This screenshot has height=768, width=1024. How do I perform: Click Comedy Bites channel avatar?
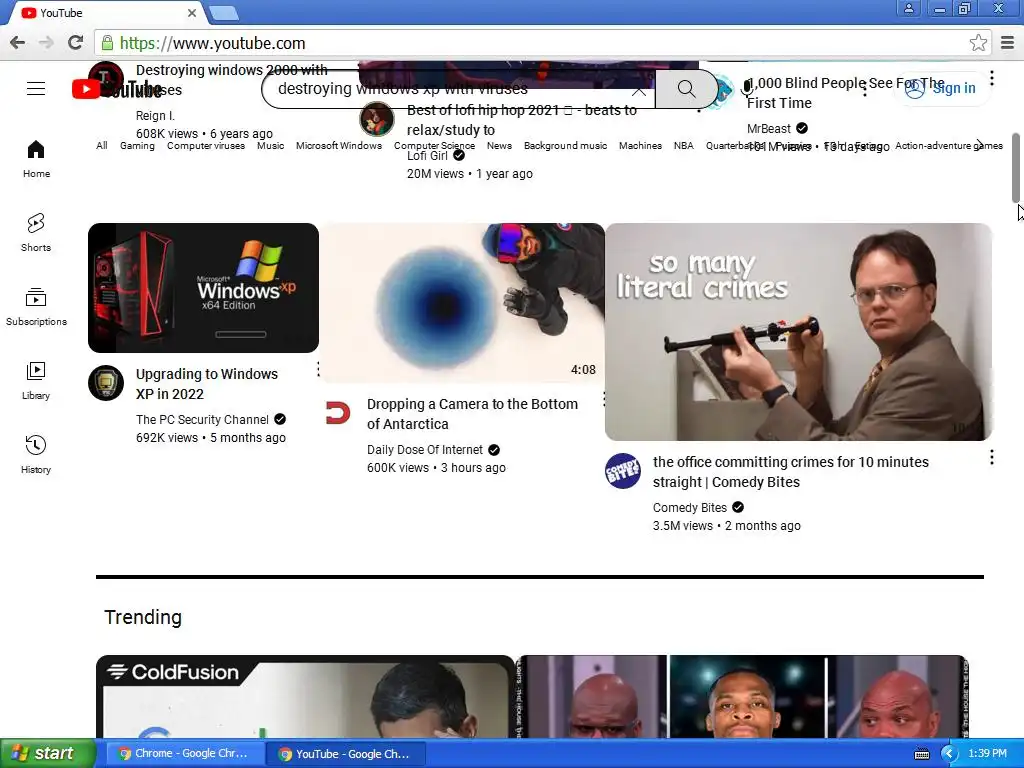(x=622, y=471)
